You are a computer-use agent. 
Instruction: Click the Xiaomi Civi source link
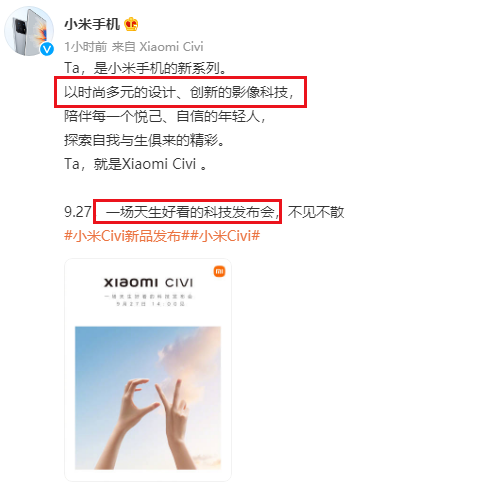(171, 47)
